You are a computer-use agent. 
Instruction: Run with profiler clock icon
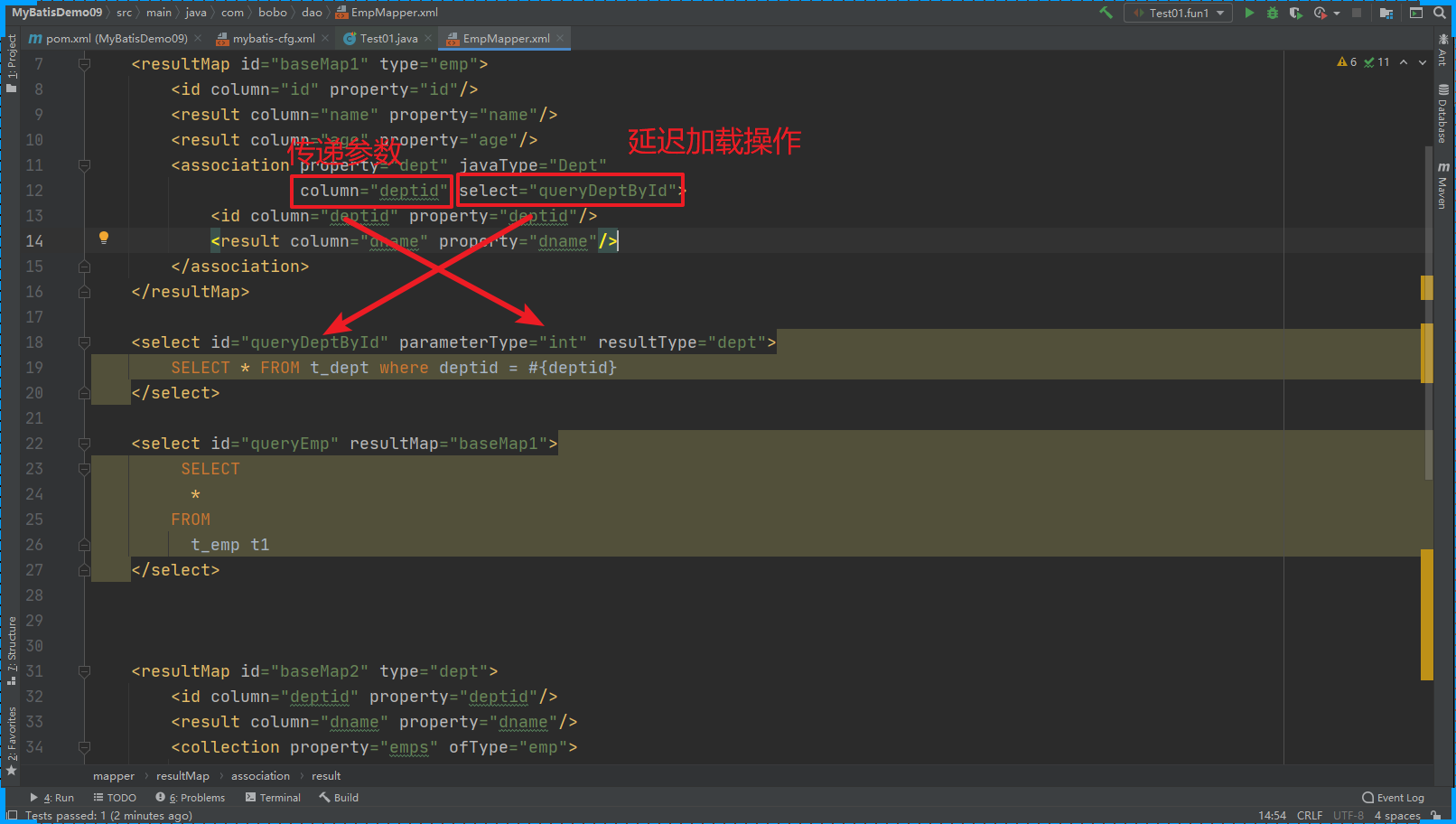click(1320, 13)
